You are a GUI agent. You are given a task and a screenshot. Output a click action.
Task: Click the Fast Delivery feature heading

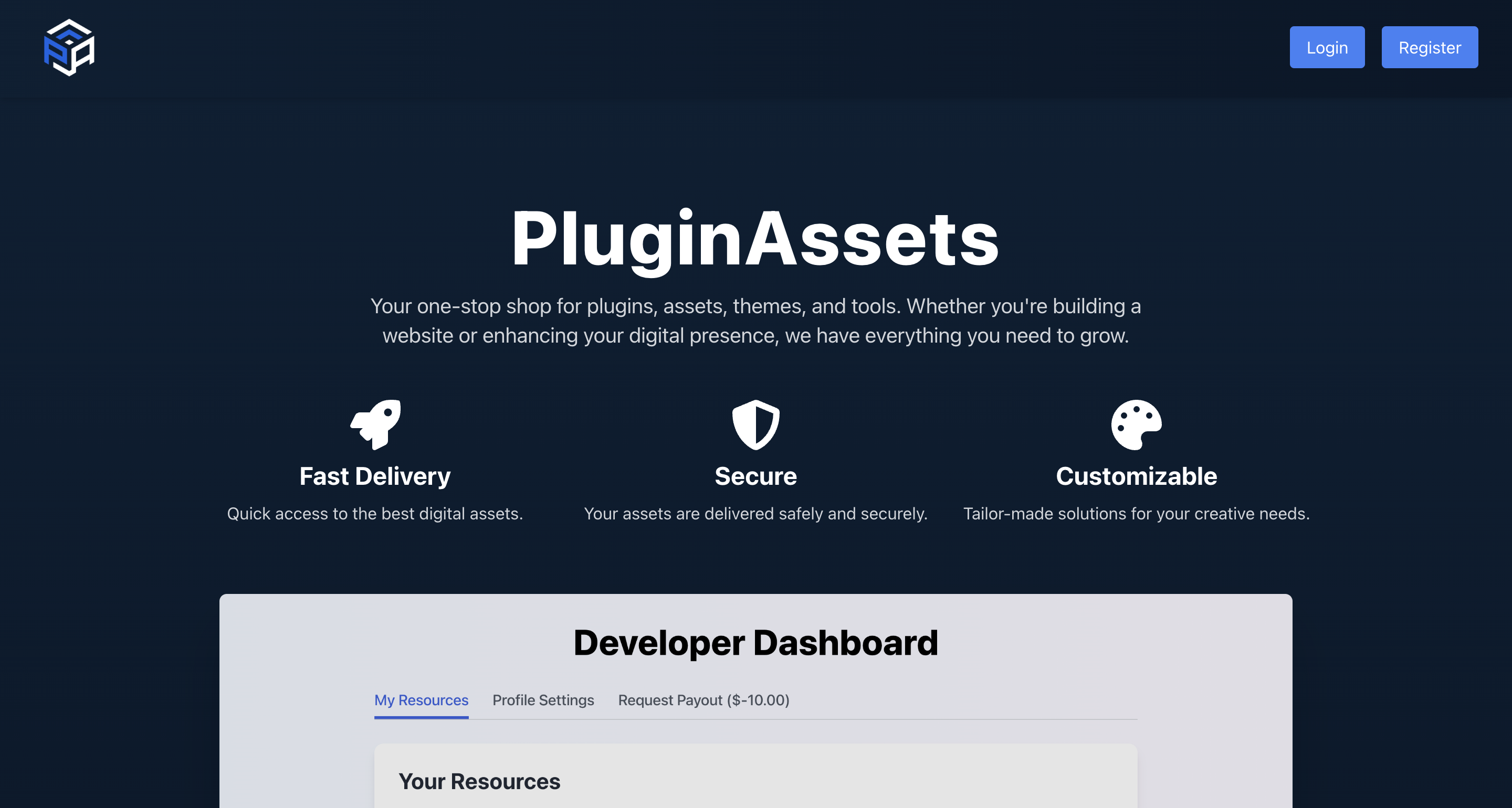tap(375, 476)
